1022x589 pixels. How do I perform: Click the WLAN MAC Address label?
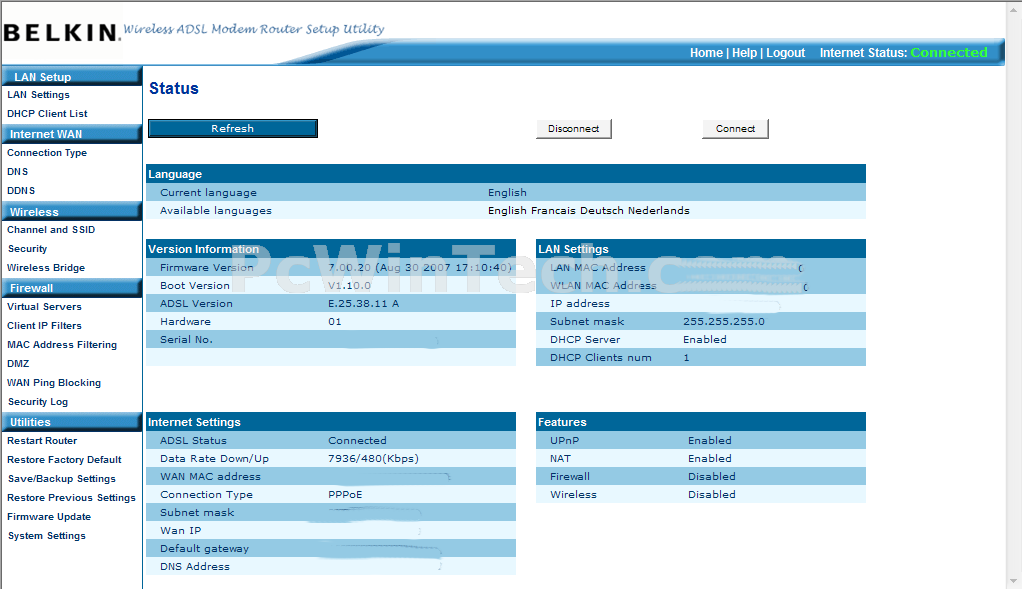(x=603, y=285)
